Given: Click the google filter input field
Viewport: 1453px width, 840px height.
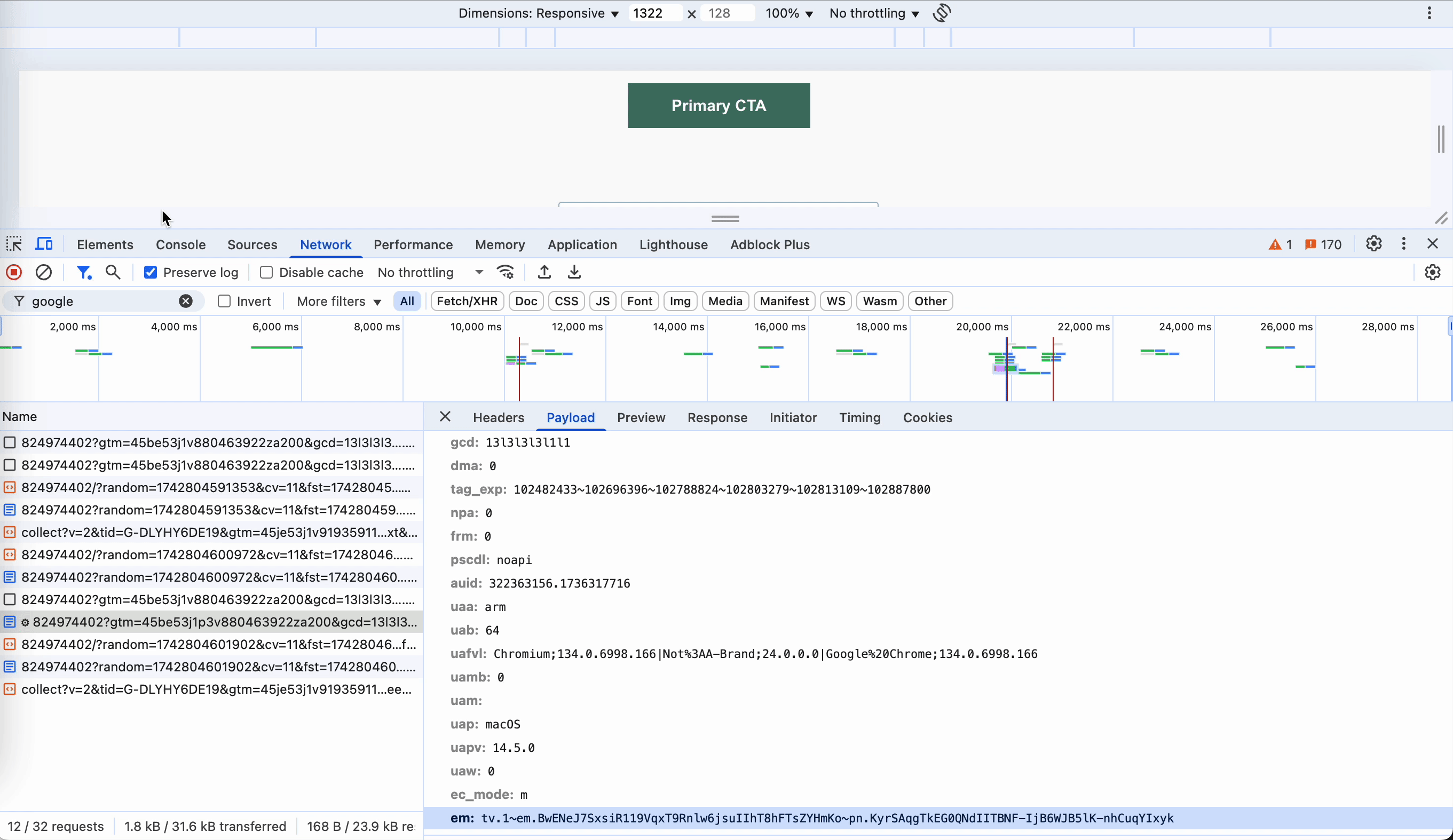Looking at the screenshot, I should (x=104, y=301).
